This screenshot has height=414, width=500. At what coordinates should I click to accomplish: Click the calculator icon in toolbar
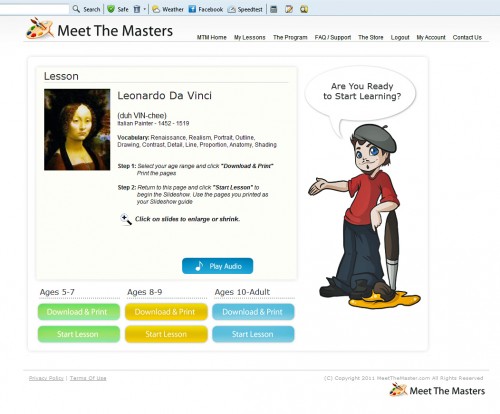tap(274, 9)
